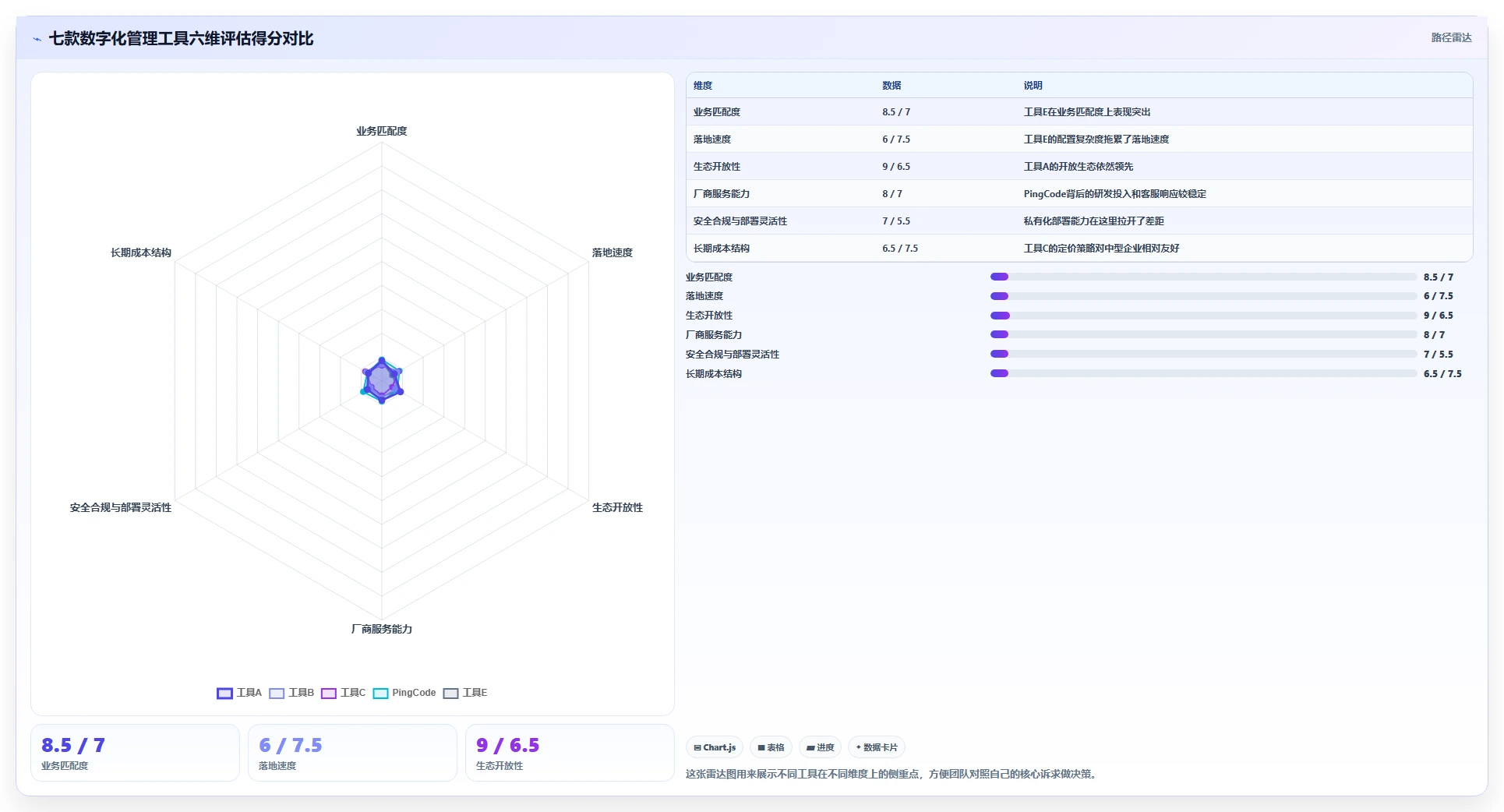Click the 维度 column header
This screenshot has height=812, width=1504.
703,86
